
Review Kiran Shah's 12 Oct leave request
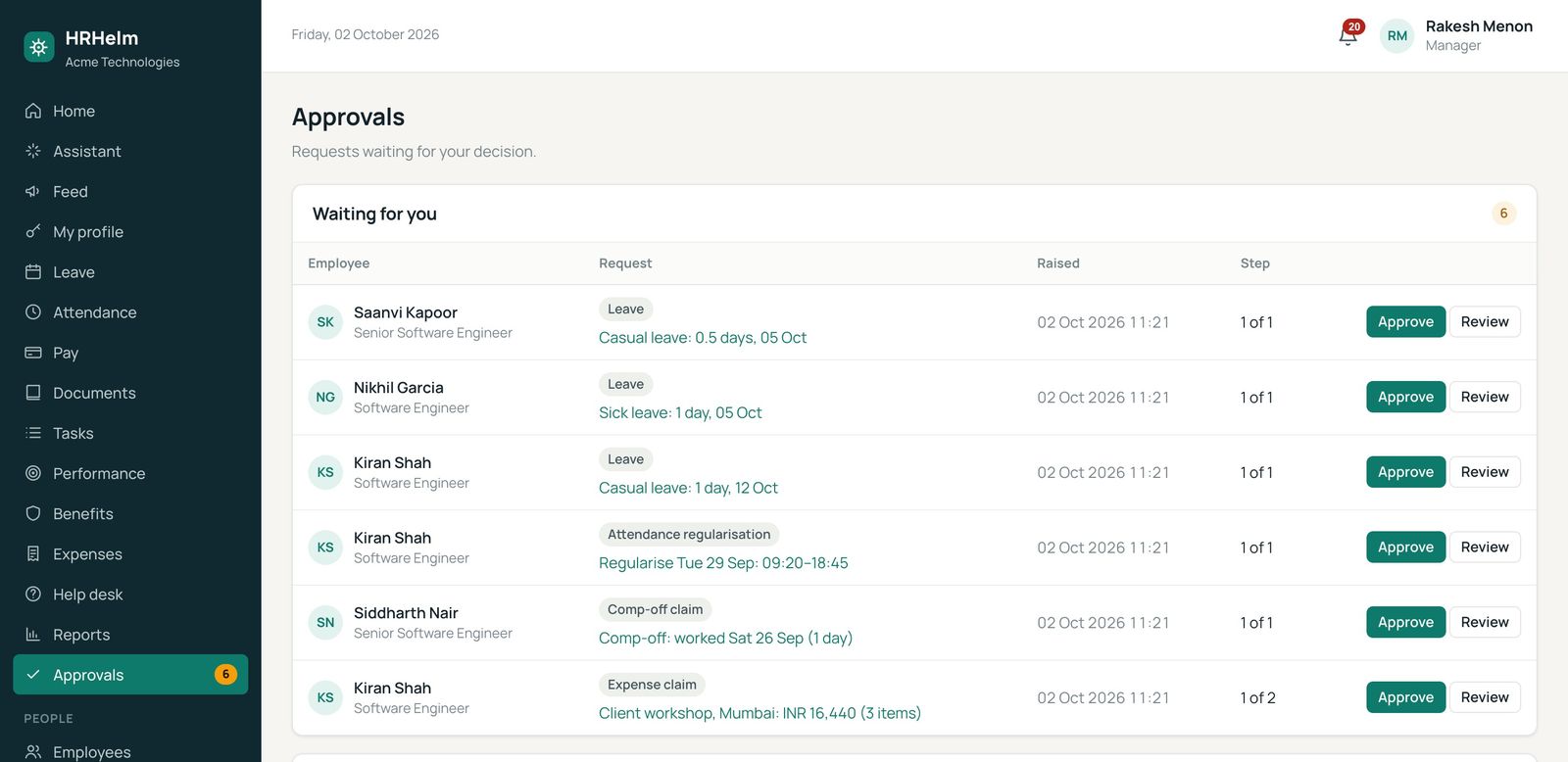(1485, 472)
